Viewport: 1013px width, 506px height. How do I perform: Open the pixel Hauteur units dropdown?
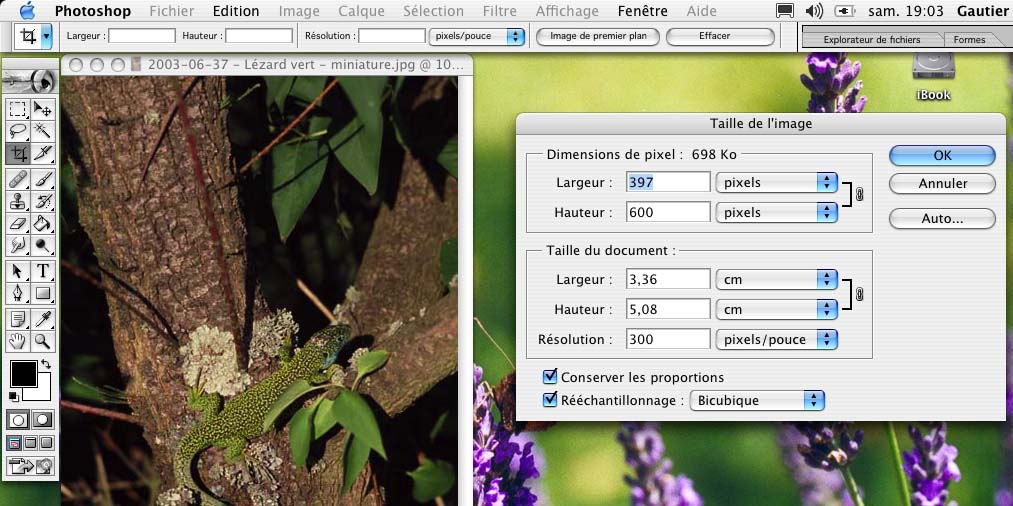tap(777, 212)
